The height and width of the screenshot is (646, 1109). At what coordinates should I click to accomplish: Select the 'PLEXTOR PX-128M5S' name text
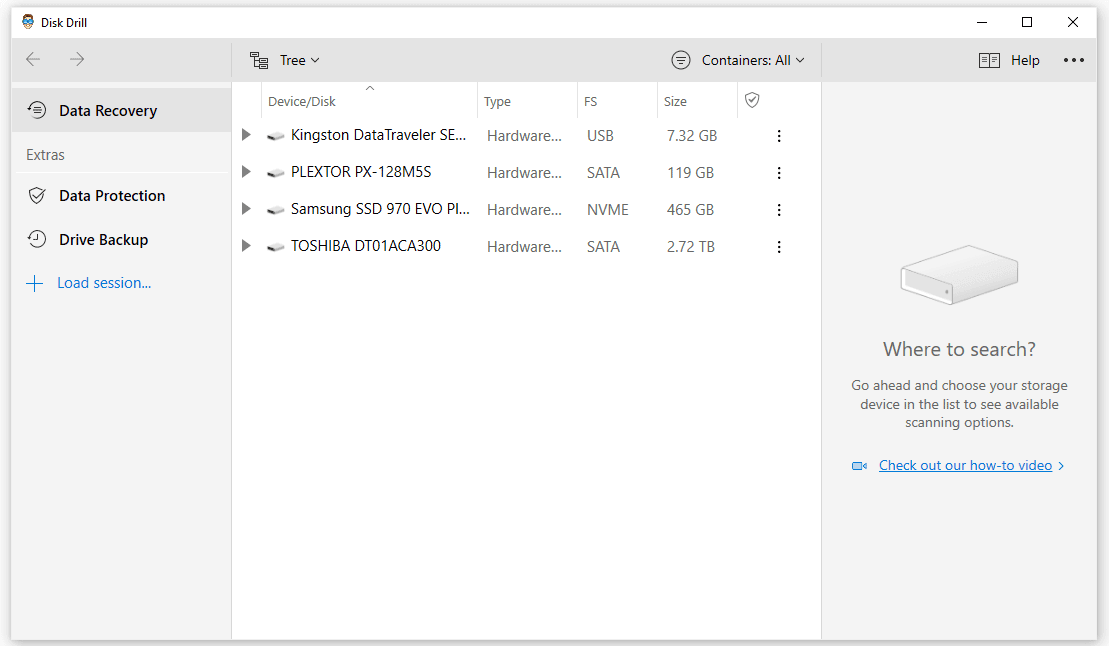pyautogui.click(x=361, y=172)
